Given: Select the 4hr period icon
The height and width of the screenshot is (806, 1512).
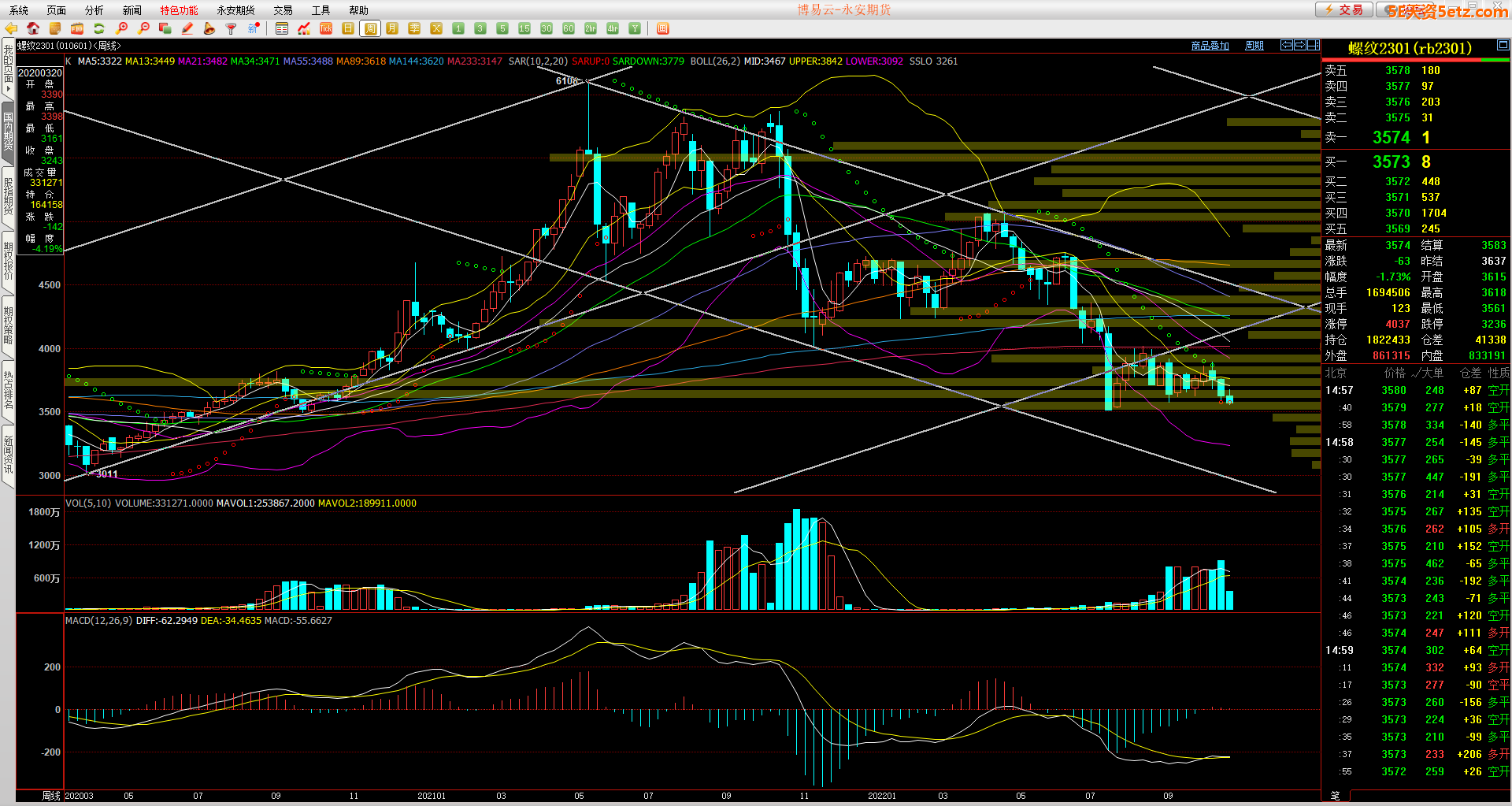Looking at the screenshot, I should tap(613, 28).
